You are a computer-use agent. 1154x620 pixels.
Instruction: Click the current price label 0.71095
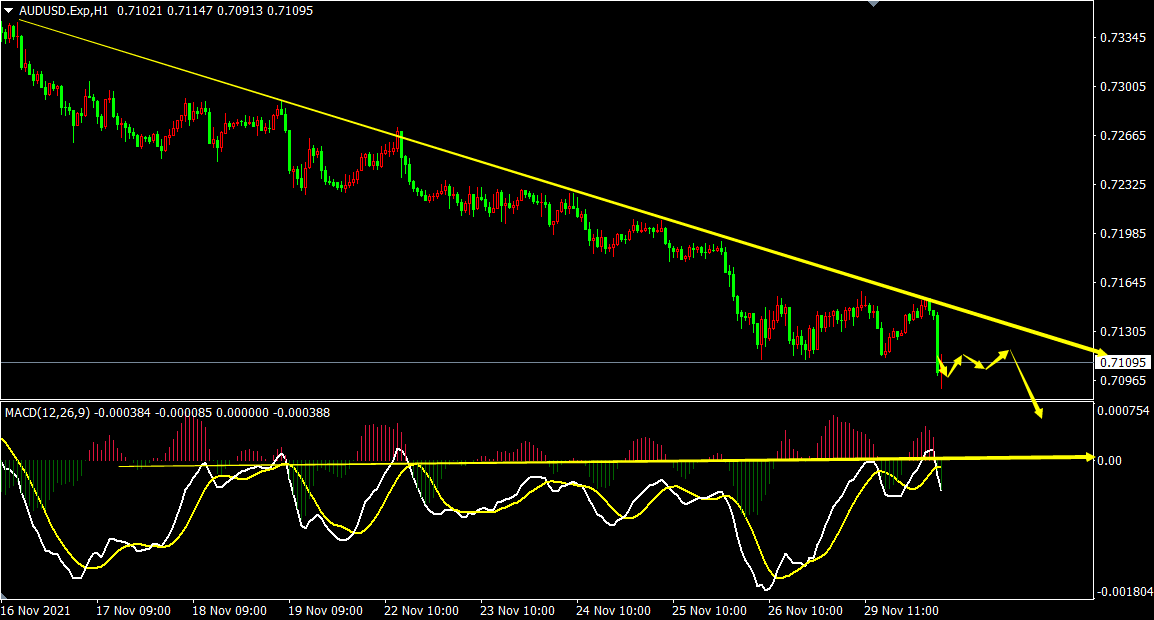click(1123, 362)
